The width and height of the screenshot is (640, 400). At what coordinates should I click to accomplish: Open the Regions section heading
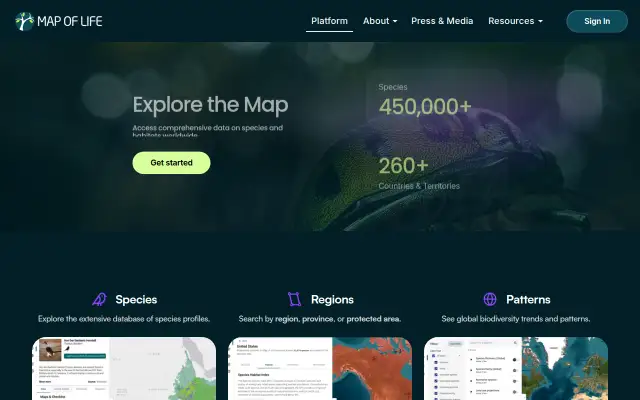coord(332,300)
